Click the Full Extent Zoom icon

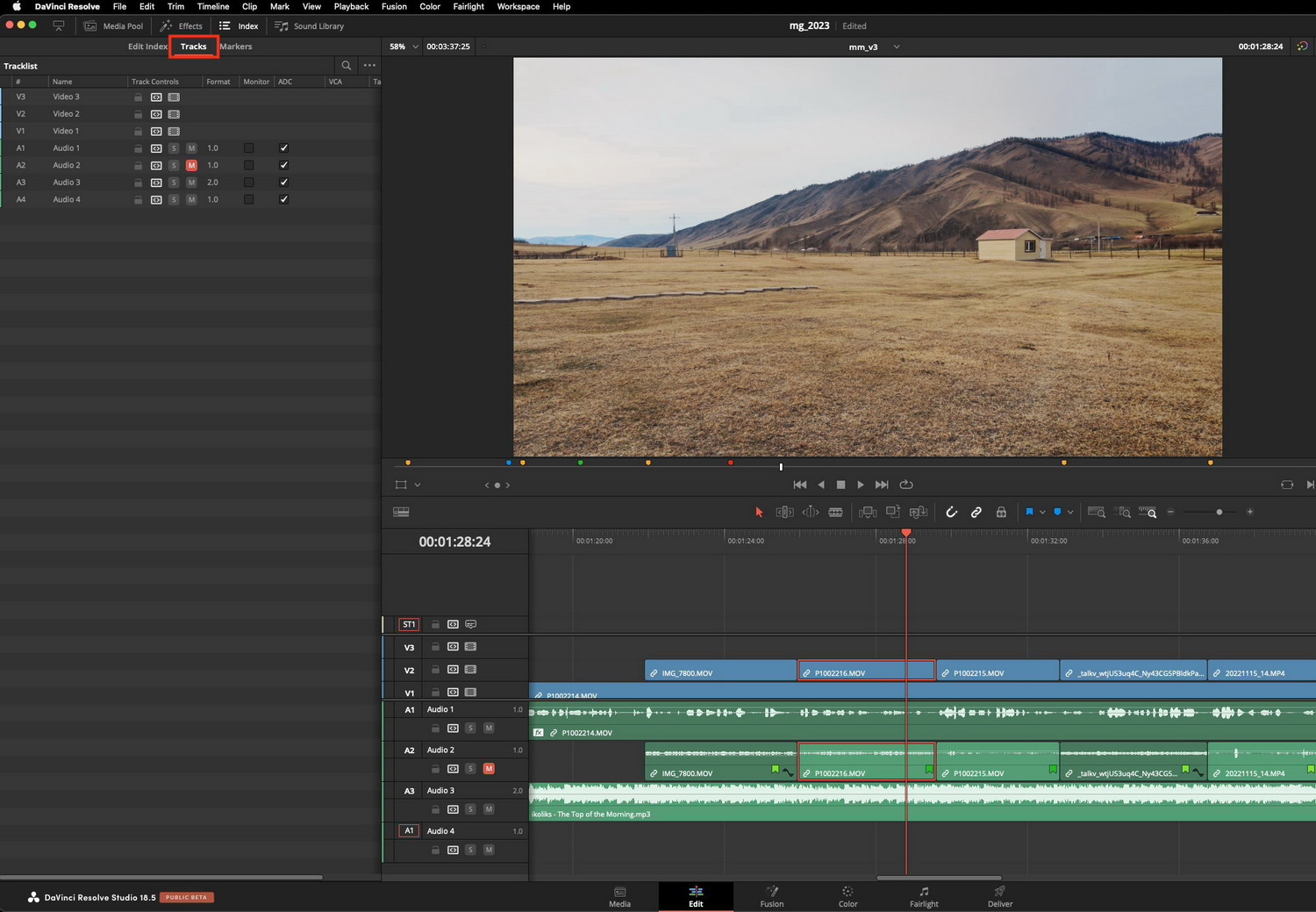[1096, 512]
